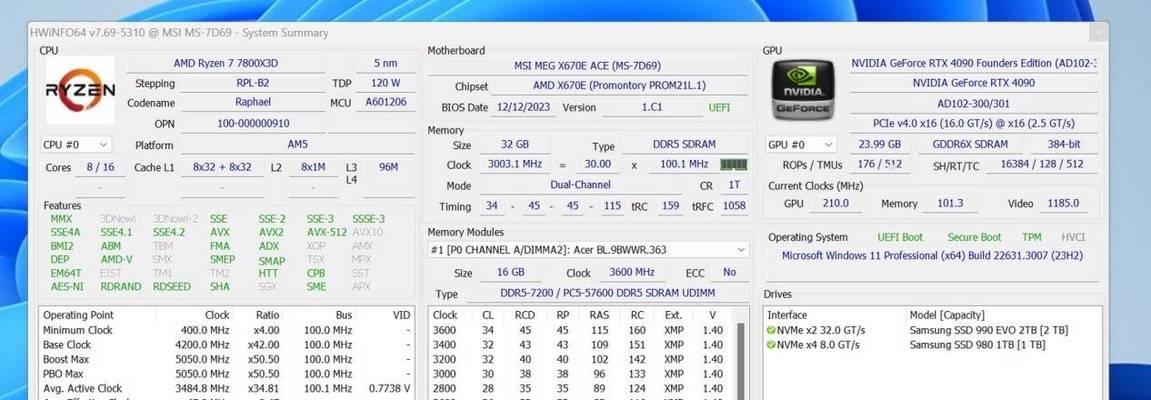This screenshot has width=1151, height=400.
Task: Click the AMD X670E chipset field
Action: 619,86
